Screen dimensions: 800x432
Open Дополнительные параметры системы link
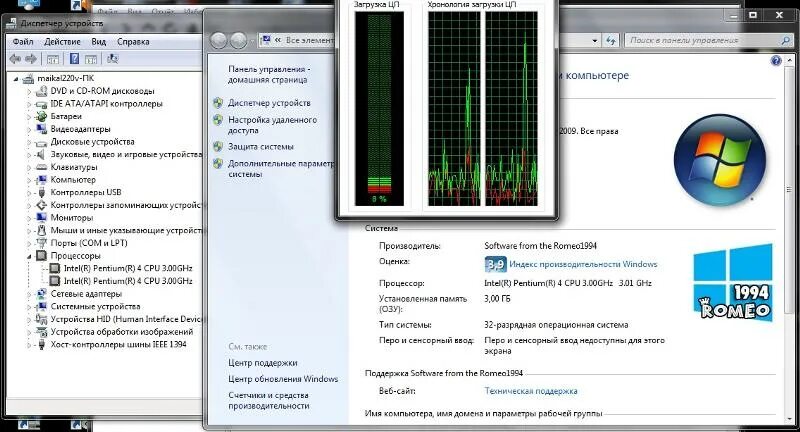point(281,169)
